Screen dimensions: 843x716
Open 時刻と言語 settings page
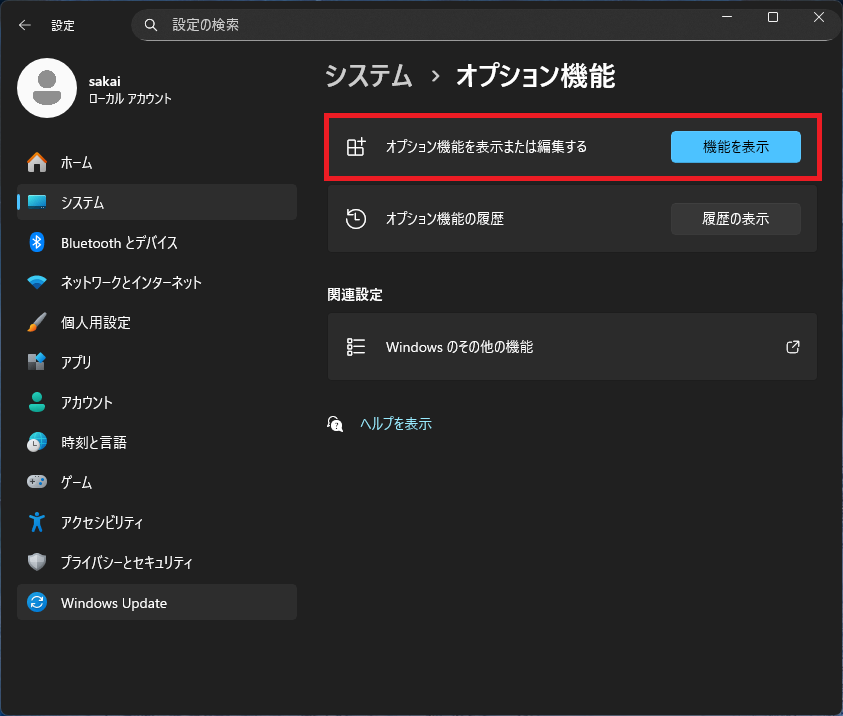[x=157, y=442]
